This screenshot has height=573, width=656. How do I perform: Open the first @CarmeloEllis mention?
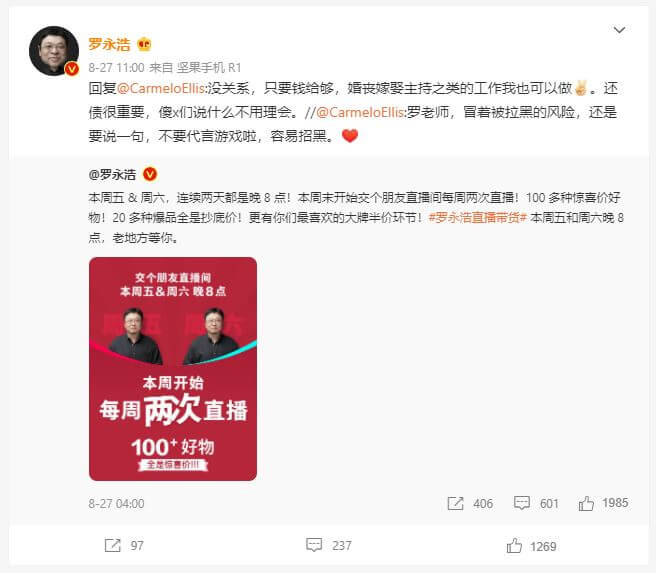161,88
